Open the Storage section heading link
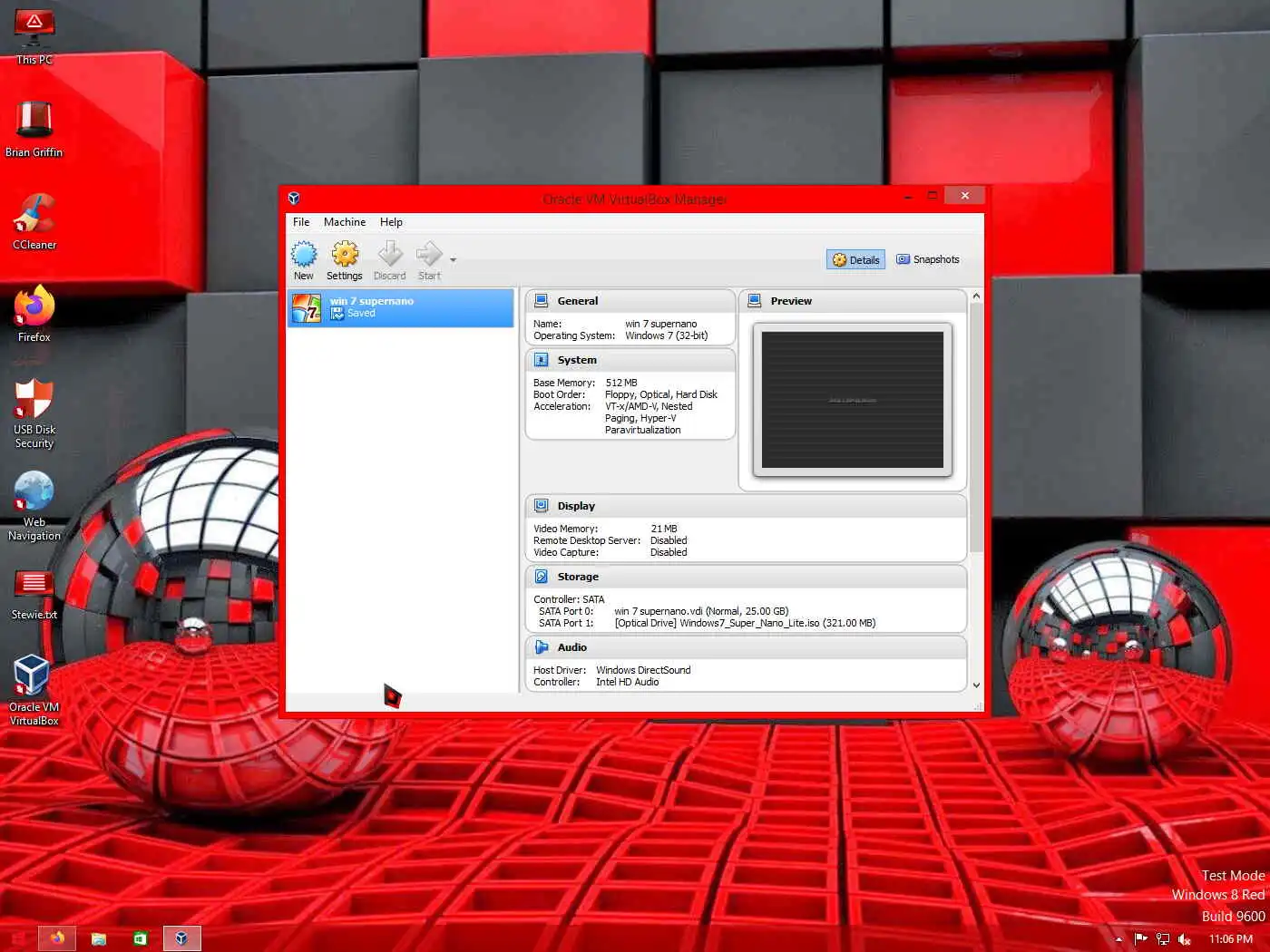This screenshot has height=952, width=1270. point(578,577)
